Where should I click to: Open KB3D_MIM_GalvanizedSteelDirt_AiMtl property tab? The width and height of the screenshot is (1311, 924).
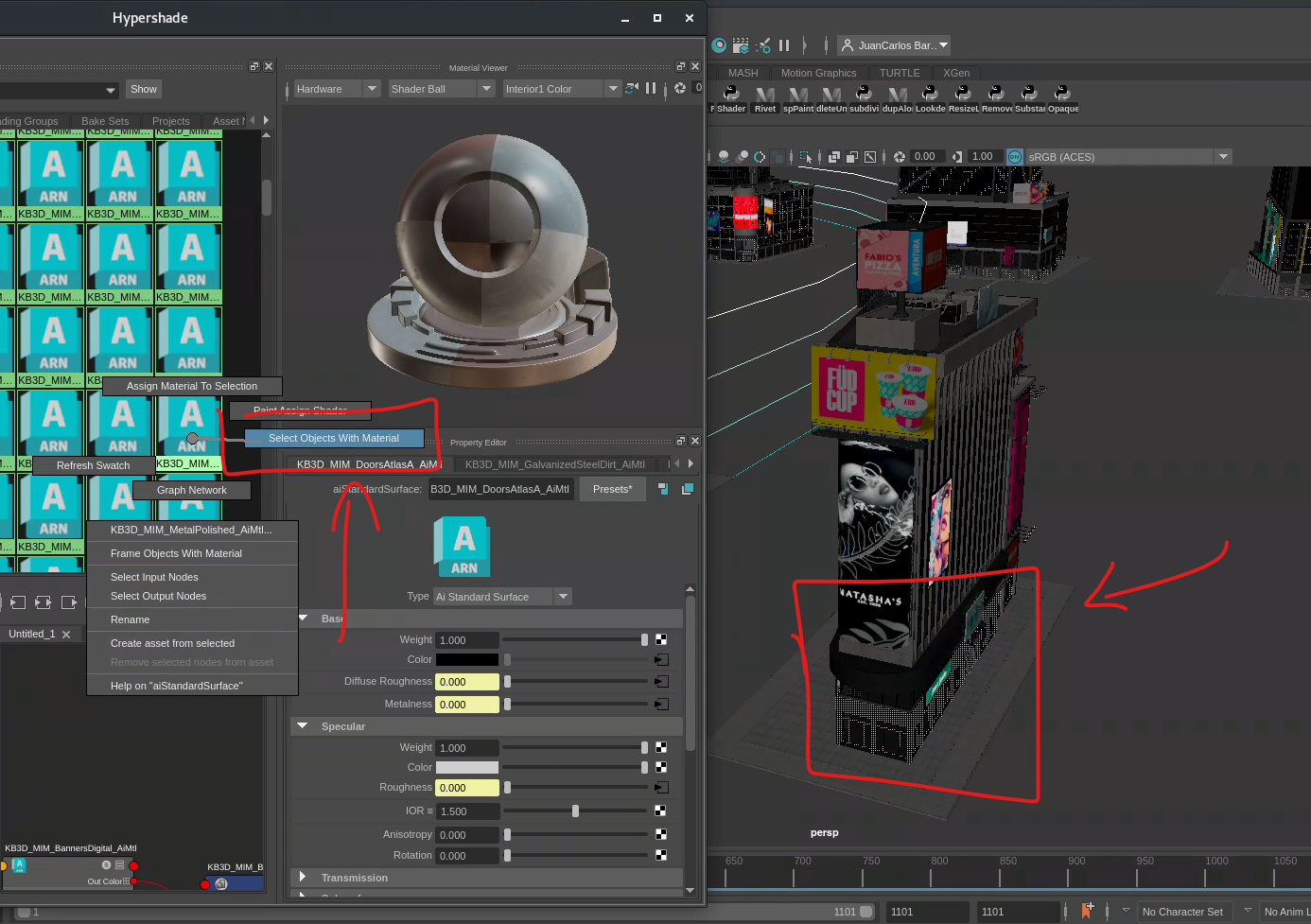[x=554, y=464]
